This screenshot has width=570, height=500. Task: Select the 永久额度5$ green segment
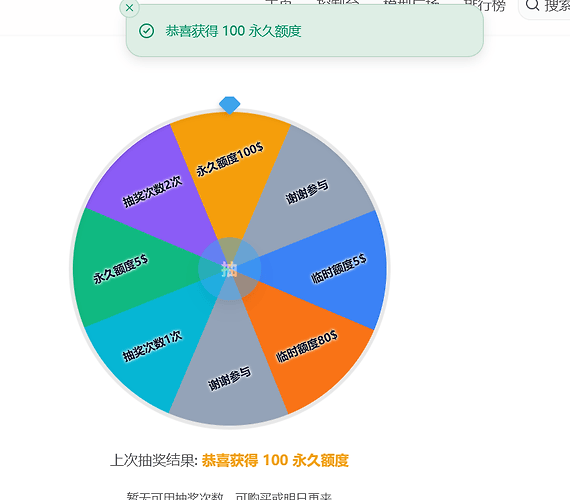coord(121,269)
